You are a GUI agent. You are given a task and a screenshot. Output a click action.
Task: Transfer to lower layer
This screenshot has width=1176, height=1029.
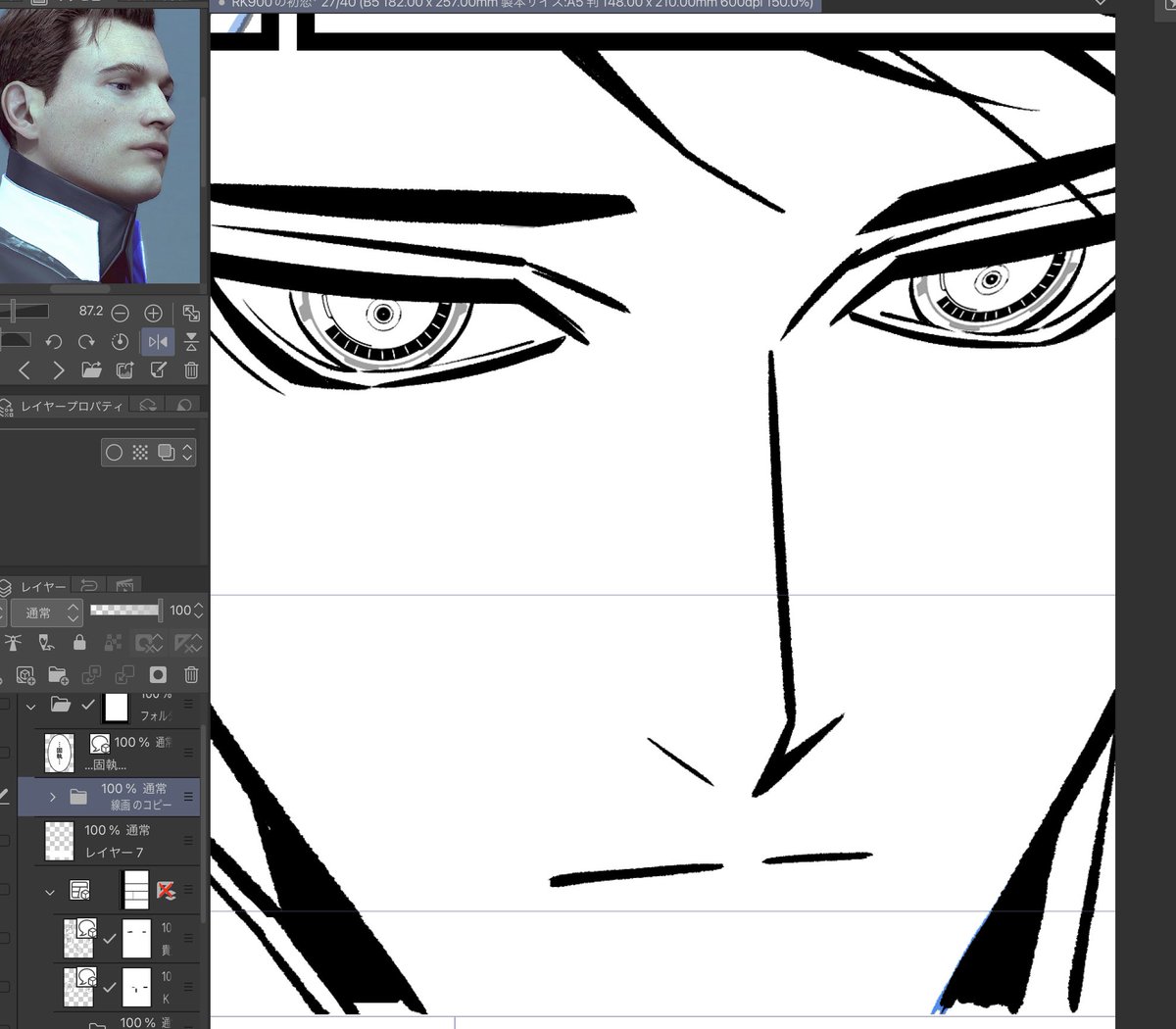tap(91, 674)
